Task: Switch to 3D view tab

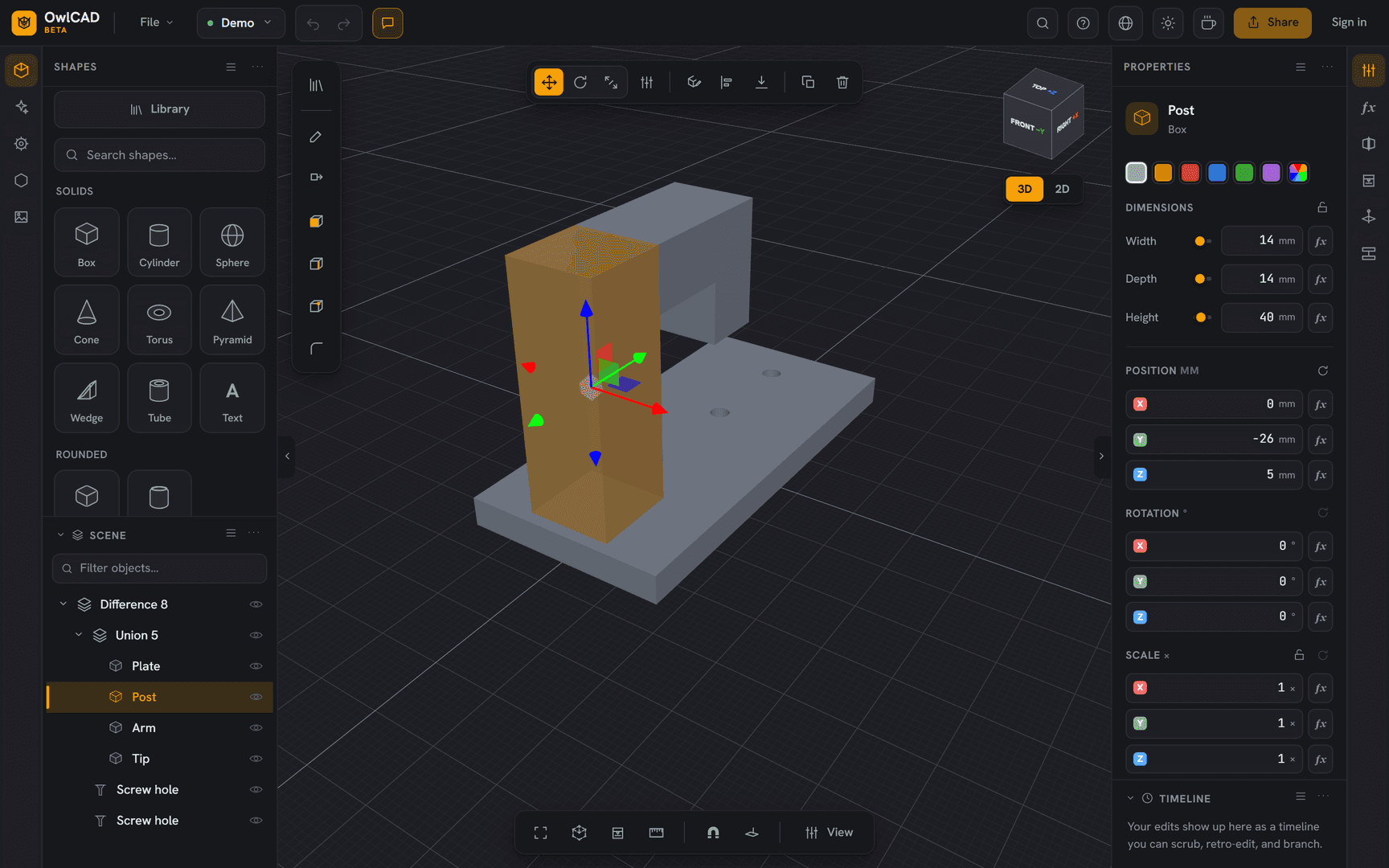Action: tap(1025, 189)
